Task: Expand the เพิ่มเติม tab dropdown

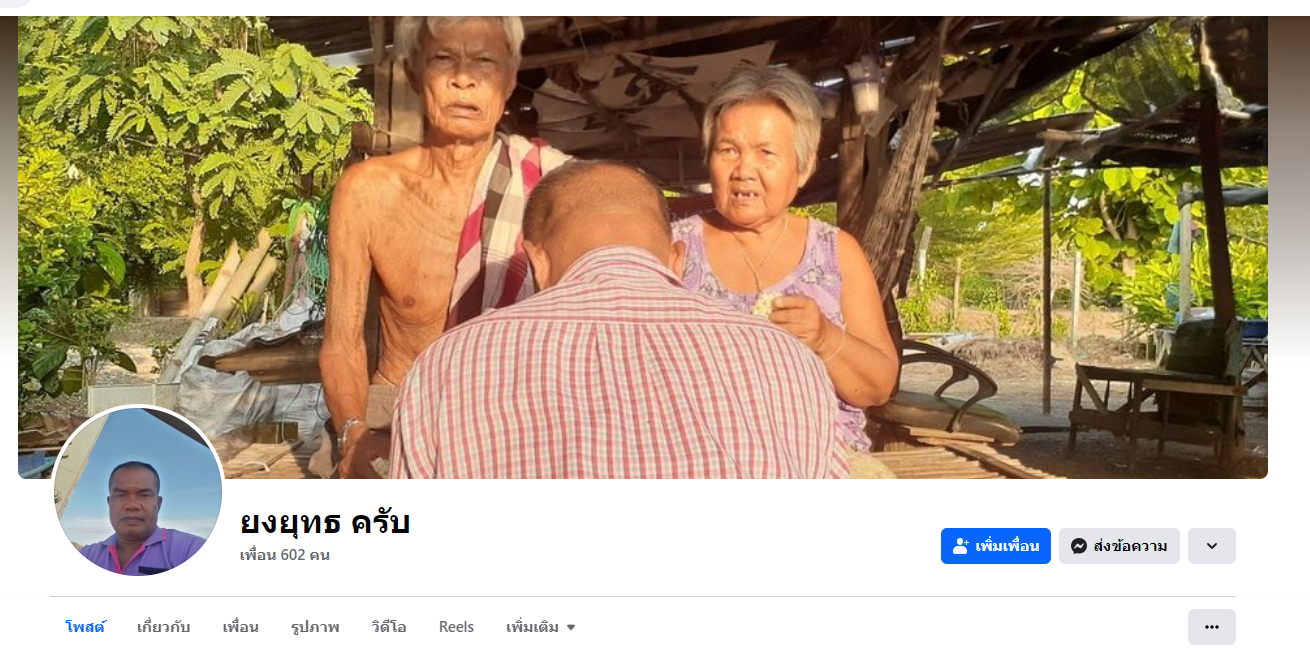Action: point(541,627)
